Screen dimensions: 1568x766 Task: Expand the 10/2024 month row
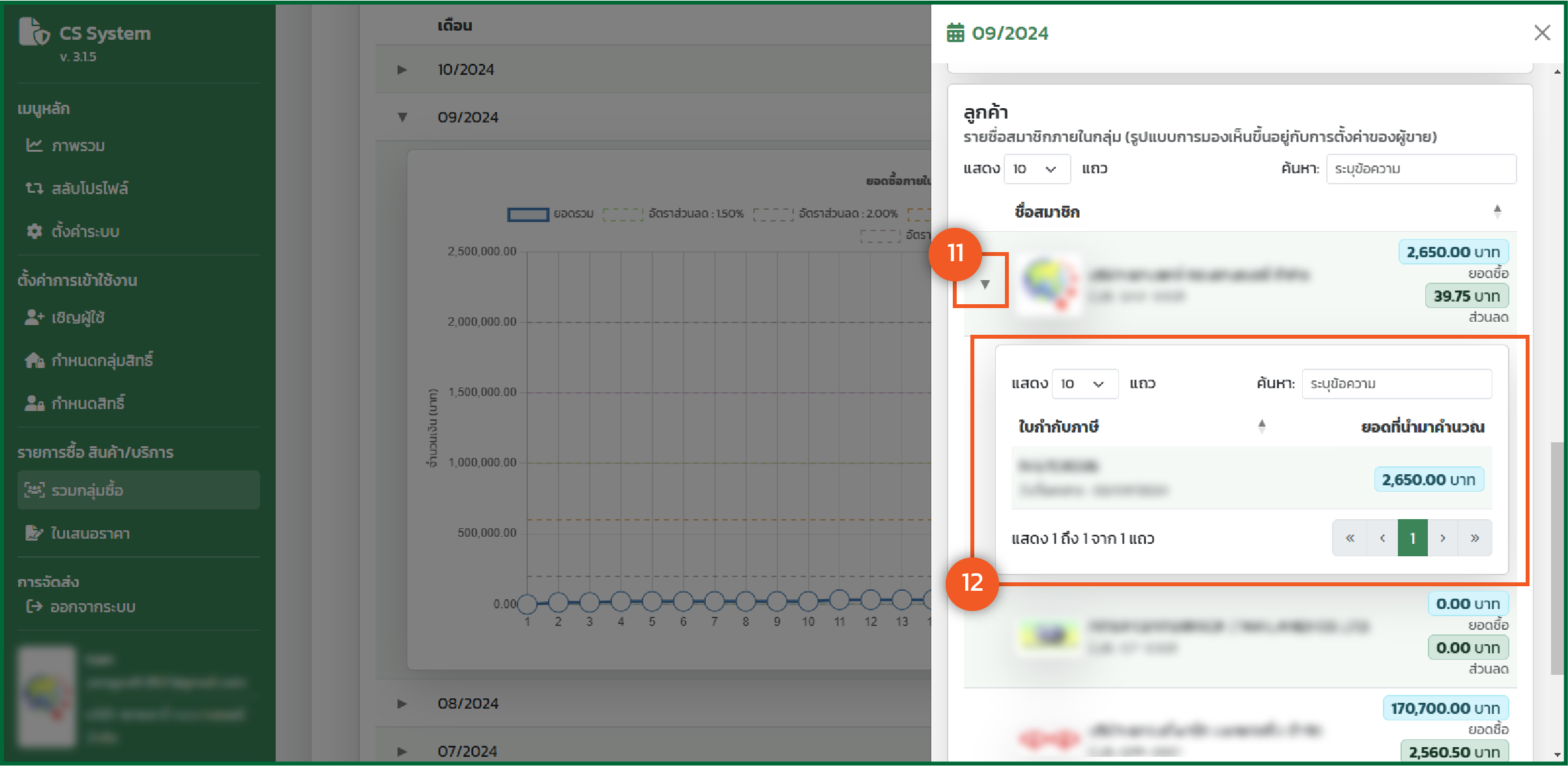pos(402,70)
